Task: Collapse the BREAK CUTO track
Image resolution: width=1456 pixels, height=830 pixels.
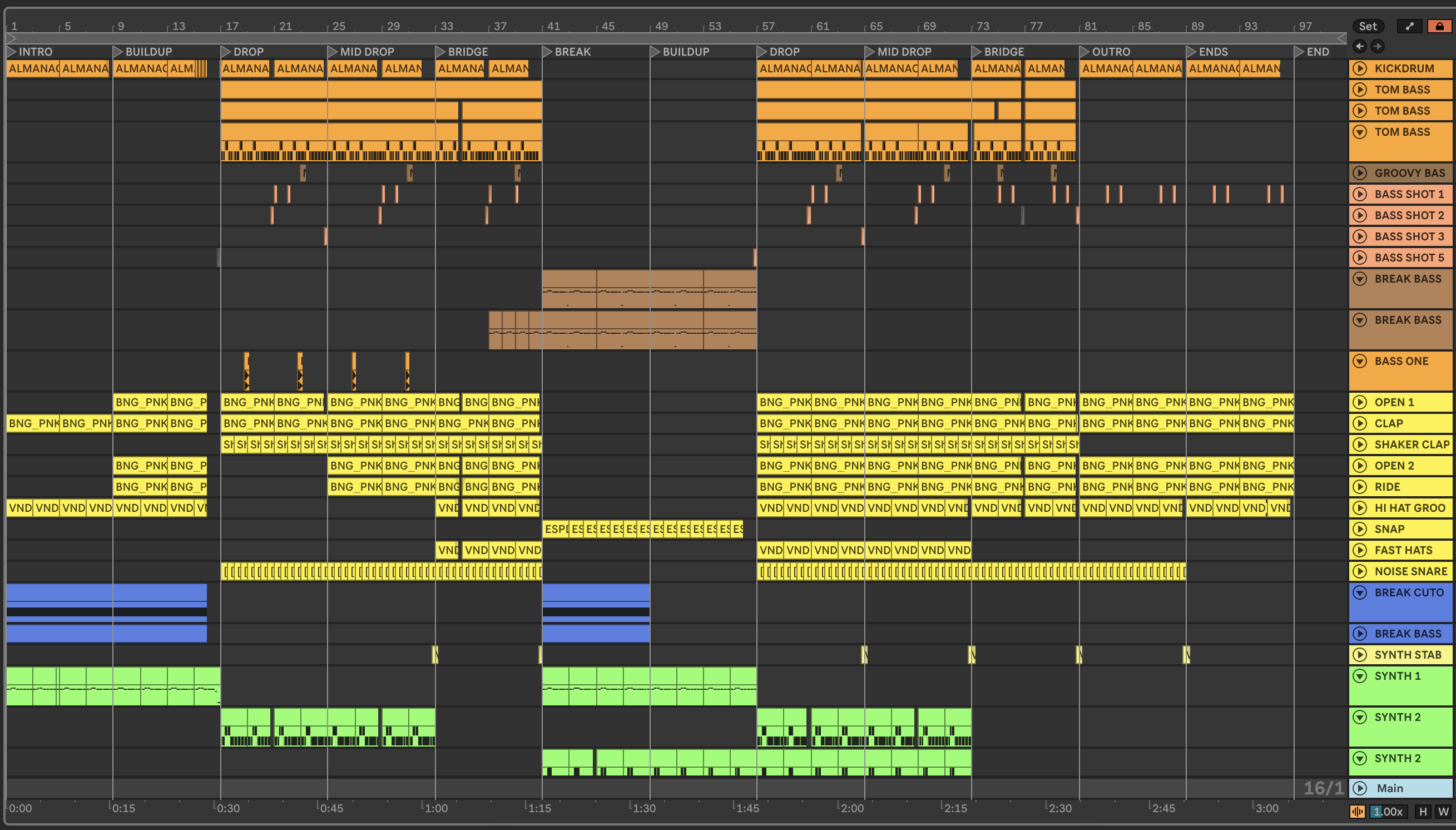Action: click(1360, 592)
